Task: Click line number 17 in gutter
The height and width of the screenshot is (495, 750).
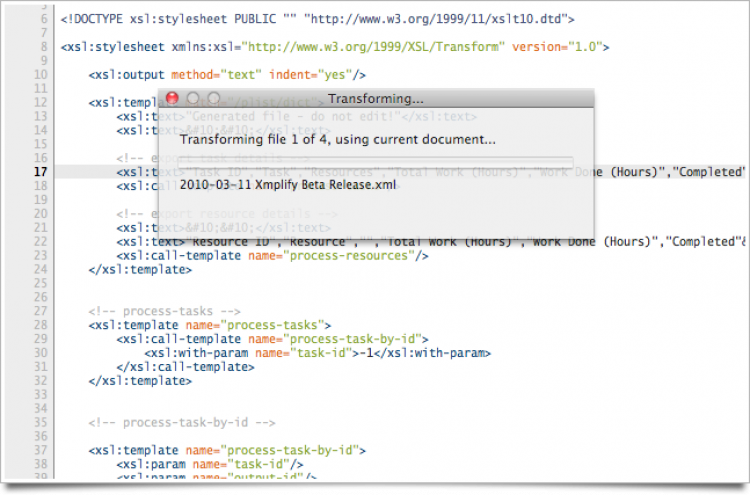Action: 41,172
